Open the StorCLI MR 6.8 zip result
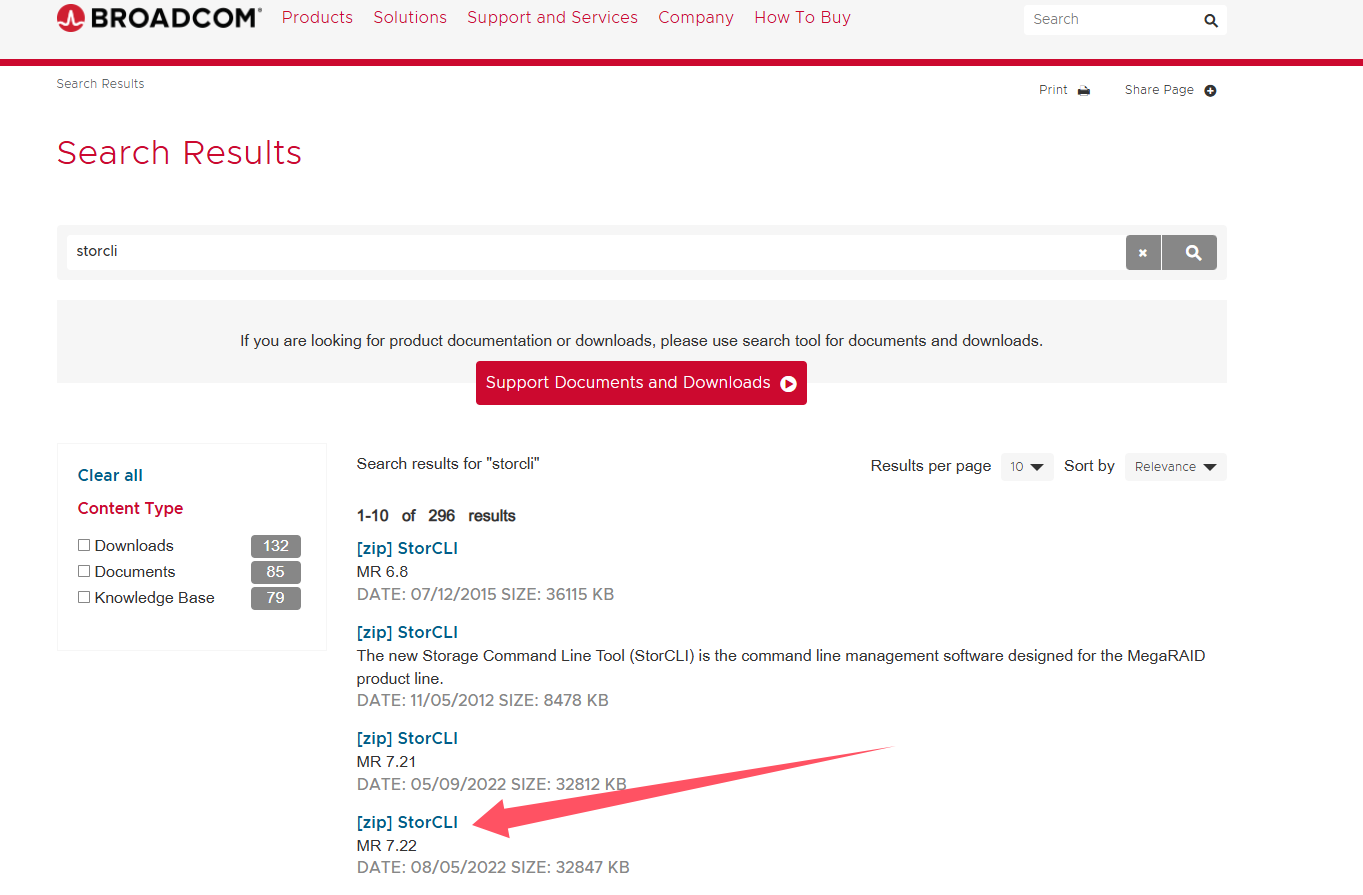The width and height of the screenshot is (1363, 895). click(407, 548)
